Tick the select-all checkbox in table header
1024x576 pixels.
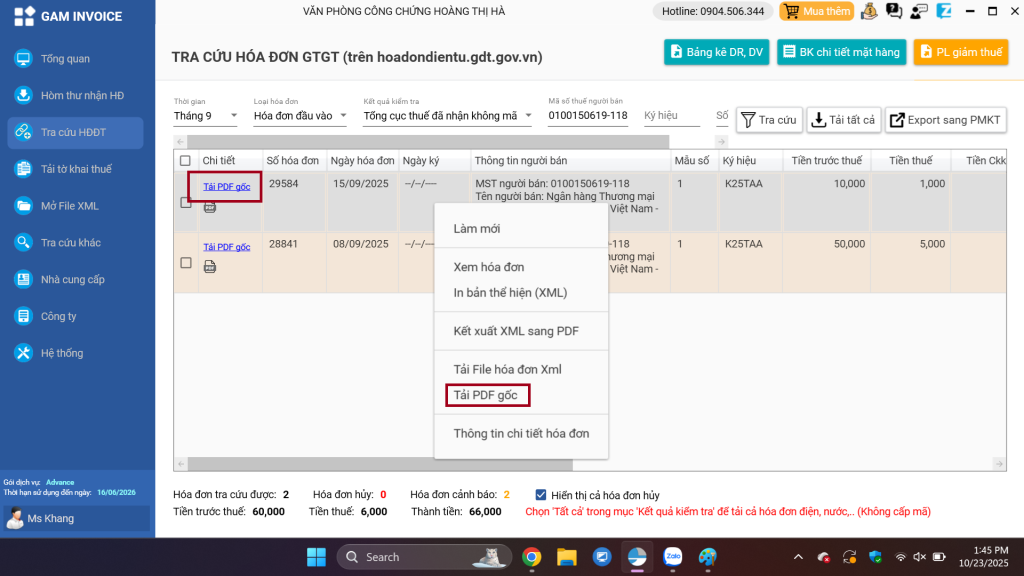click(185, 160)
